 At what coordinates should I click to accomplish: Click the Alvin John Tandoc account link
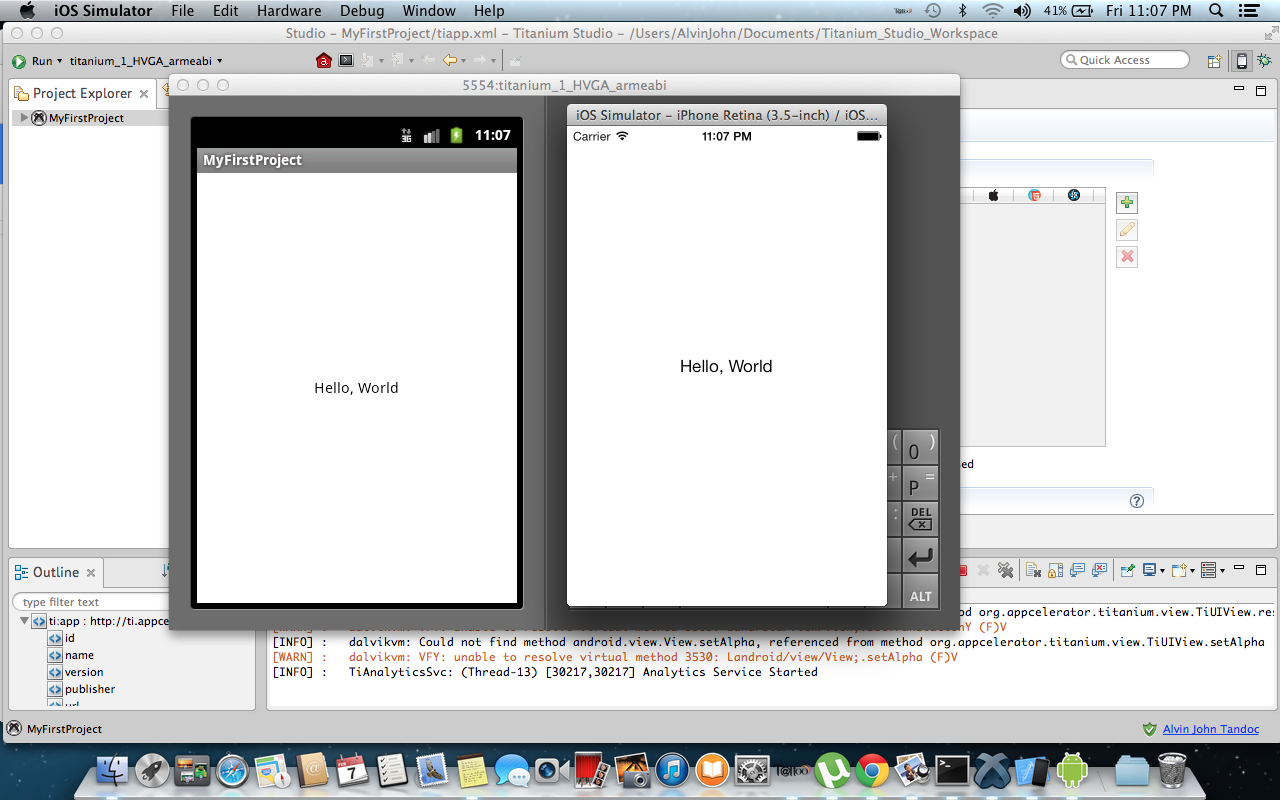point(1210,729)
